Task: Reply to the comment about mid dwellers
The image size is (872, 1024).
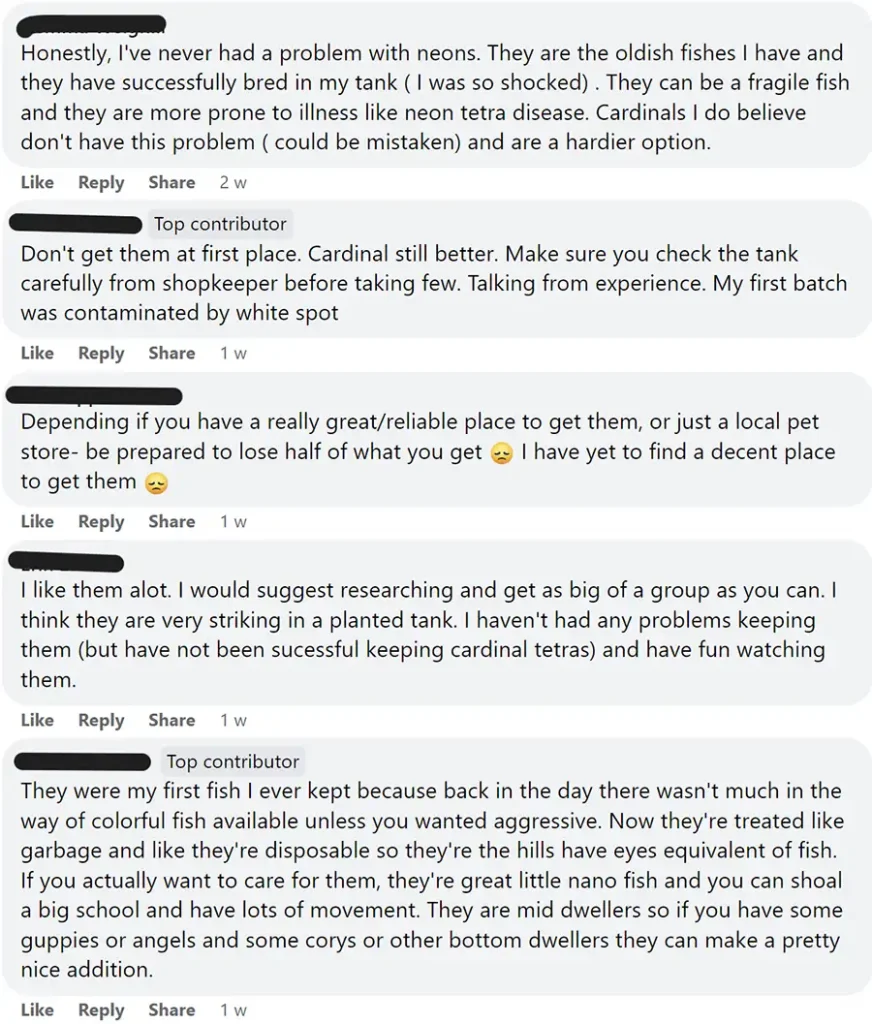Action: pyautogui.click(x=101, y=1010)
